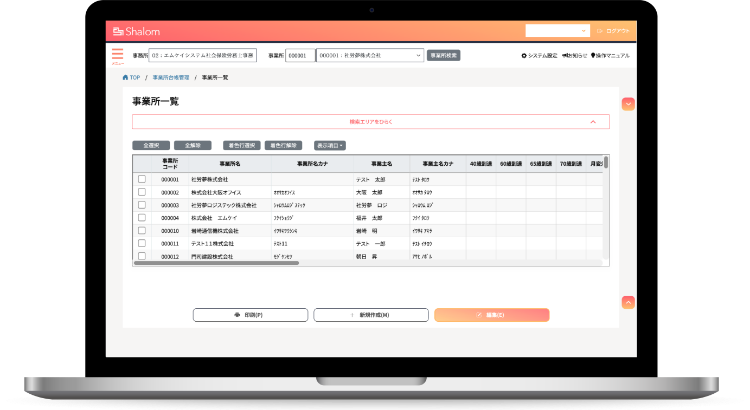Click the 全選択 button
The height and width of the screenshot is (410, 750).
(151, 145)
